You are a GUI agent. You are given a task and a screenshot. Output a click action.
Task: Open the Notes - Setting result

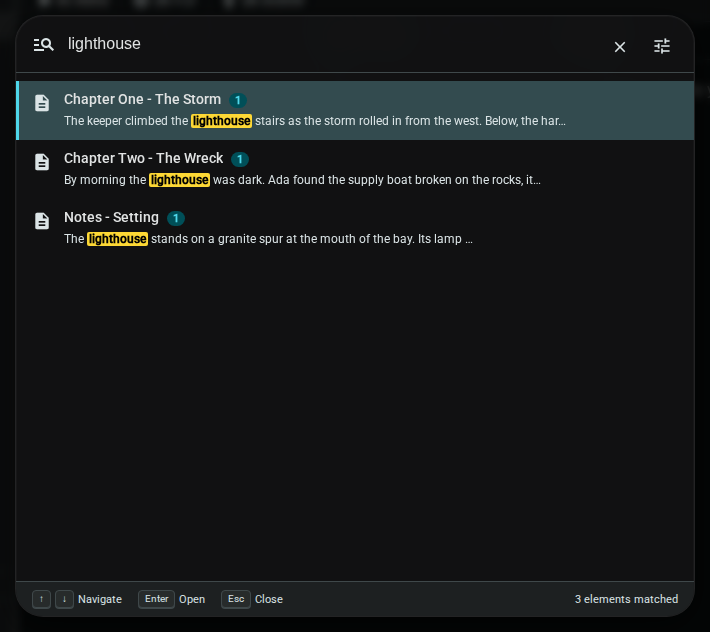click(355, 228)
